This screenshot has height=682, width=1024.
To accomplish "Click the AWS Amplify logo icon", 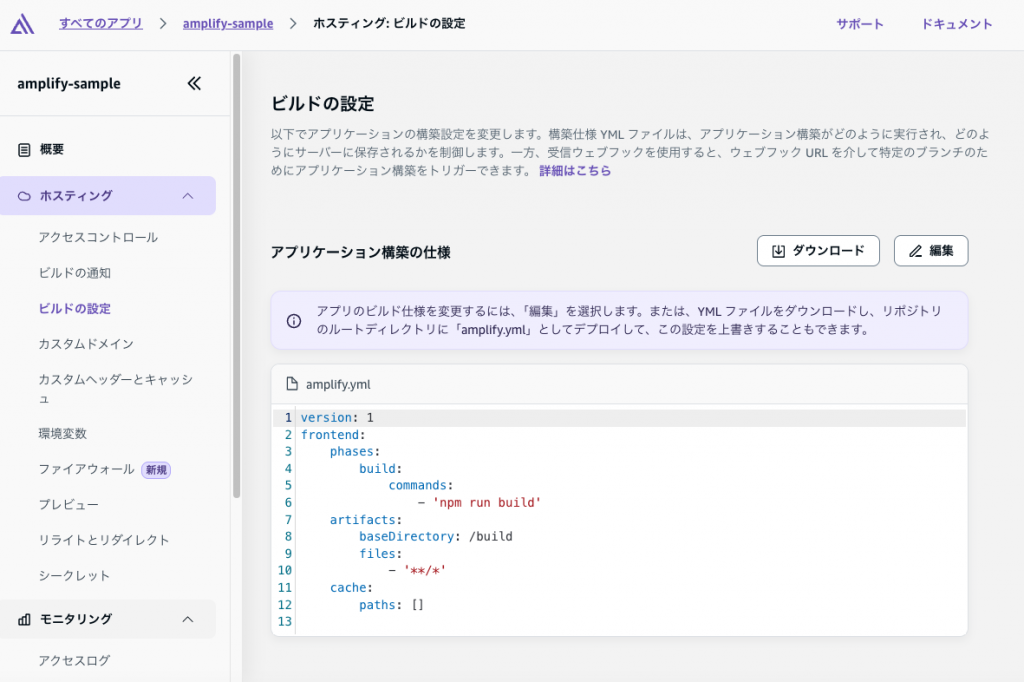I will [x=22, y=22].
